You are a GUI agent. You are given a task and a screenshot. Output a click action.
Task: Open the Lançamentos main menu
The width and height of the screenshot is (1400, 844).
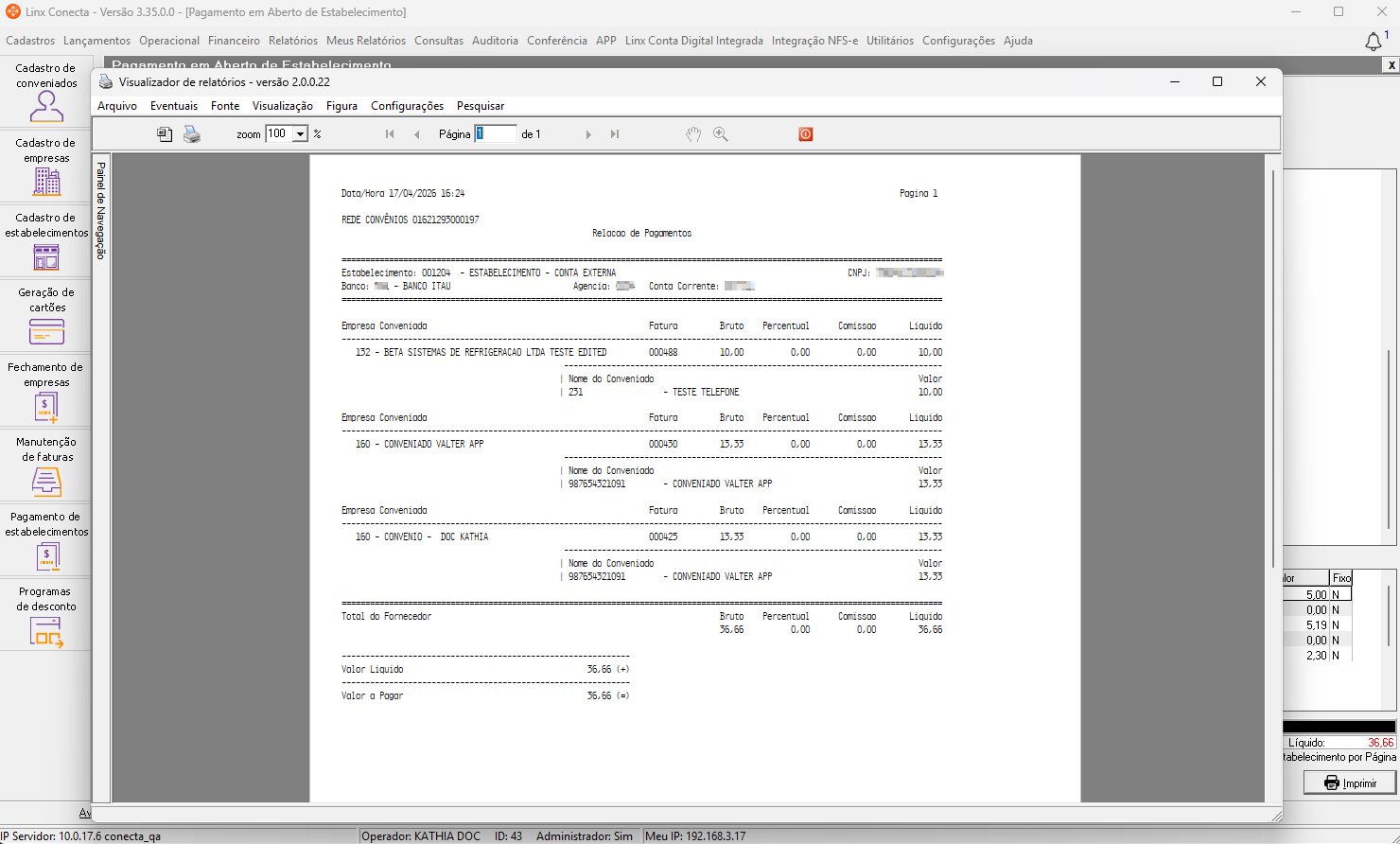tap(96, 41)
